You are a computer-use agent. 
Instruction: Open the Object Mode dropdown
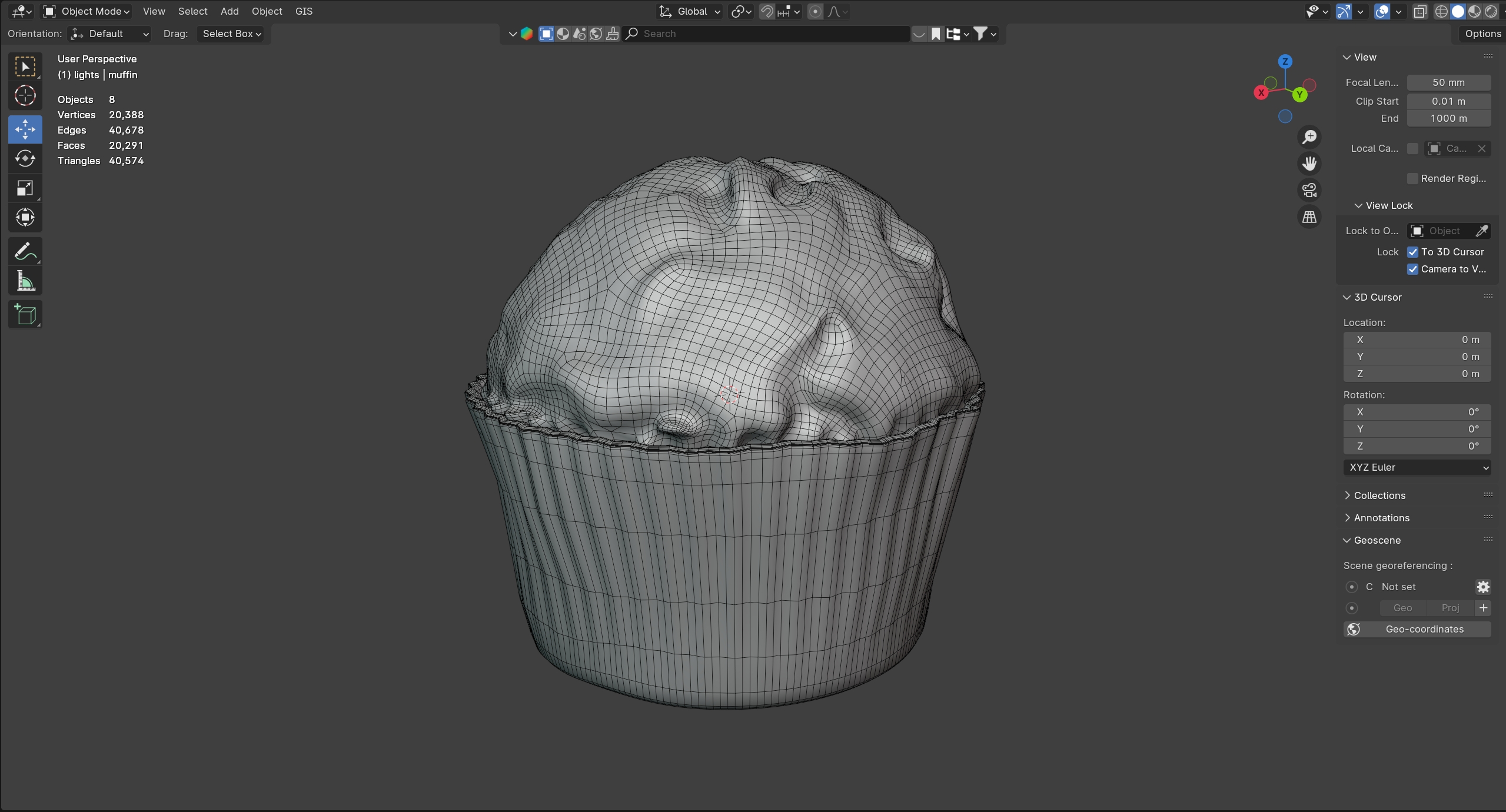pos(87,11)
